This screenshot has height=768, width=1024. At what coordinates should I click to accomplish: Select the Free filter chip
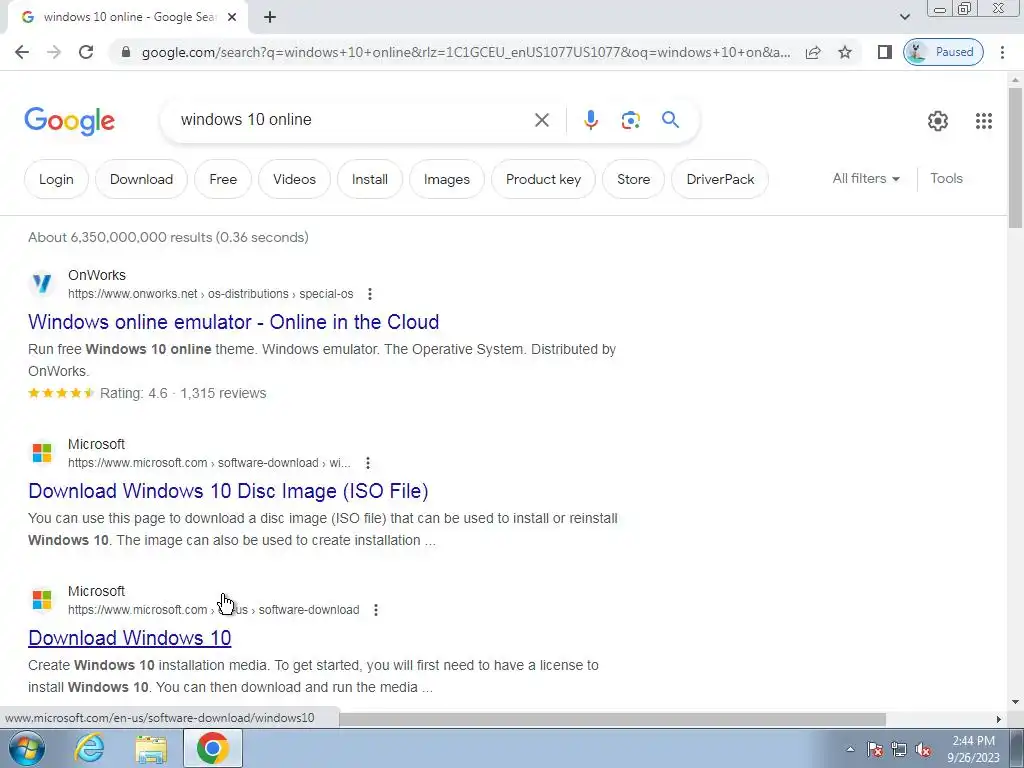tap(223, 179)
